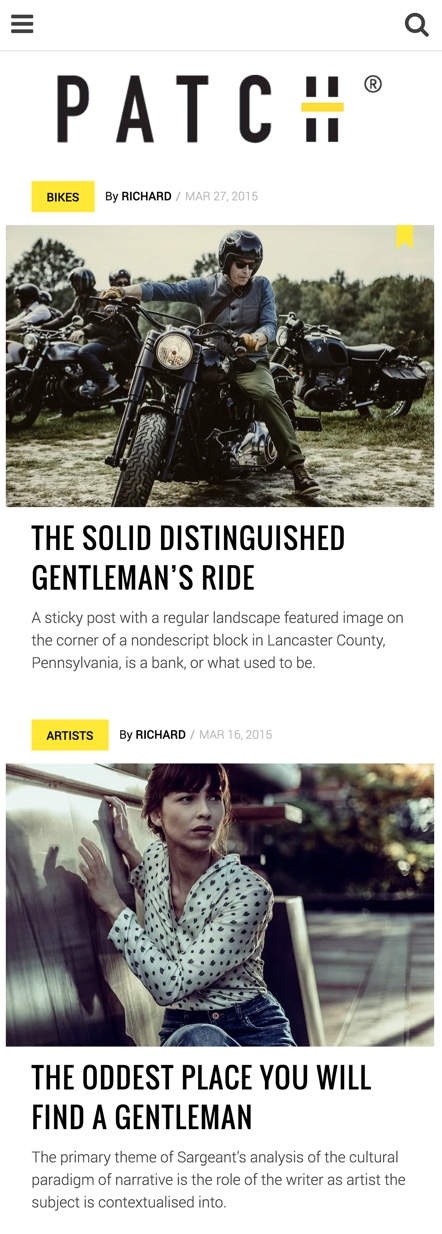This screenshot has height=1234, width=442.
Task: Open the woman in polka-dot shirt image
Action: coord(220,905)
